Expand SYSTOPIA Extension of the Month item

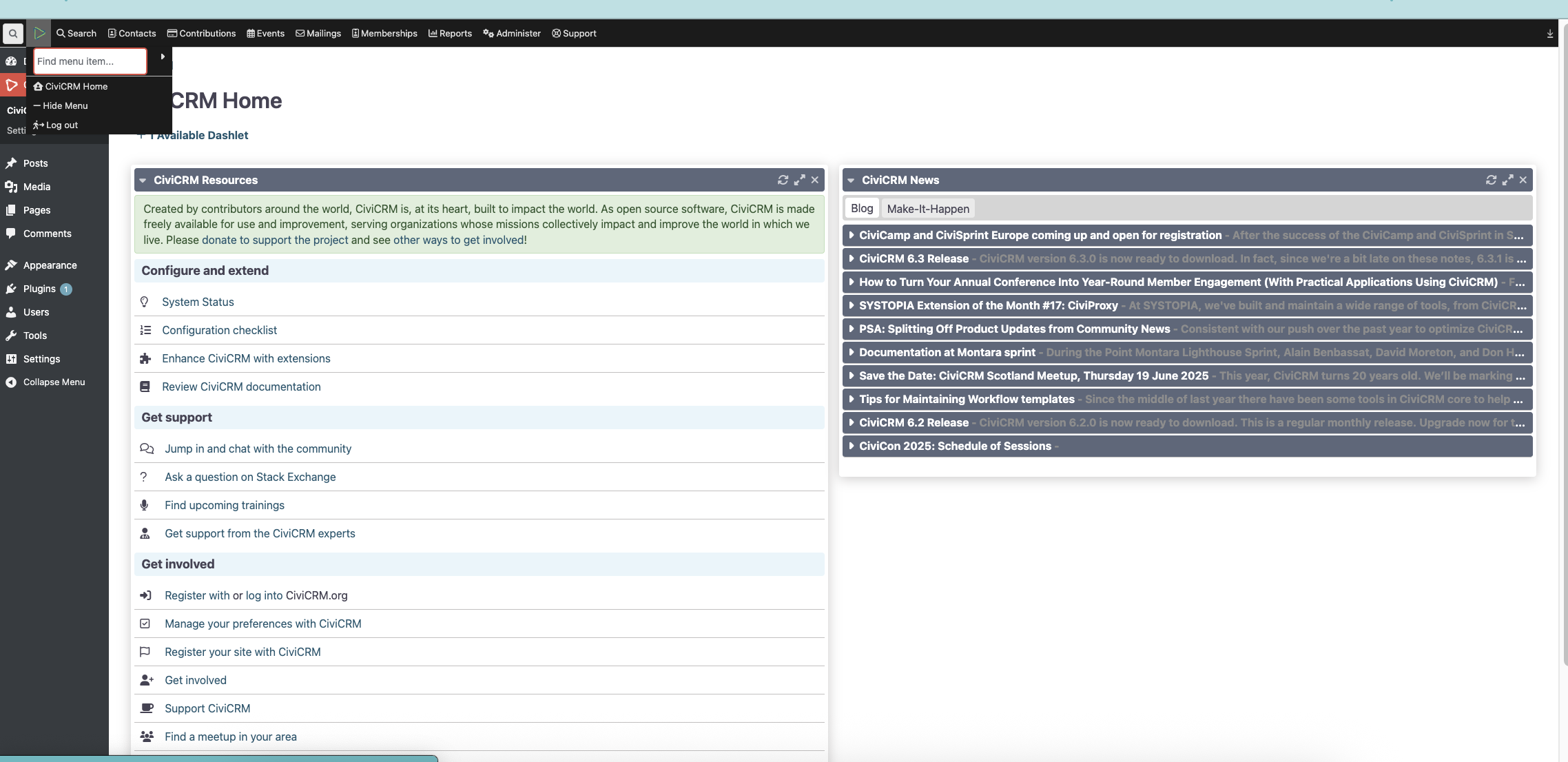(x=1188, y=305)
